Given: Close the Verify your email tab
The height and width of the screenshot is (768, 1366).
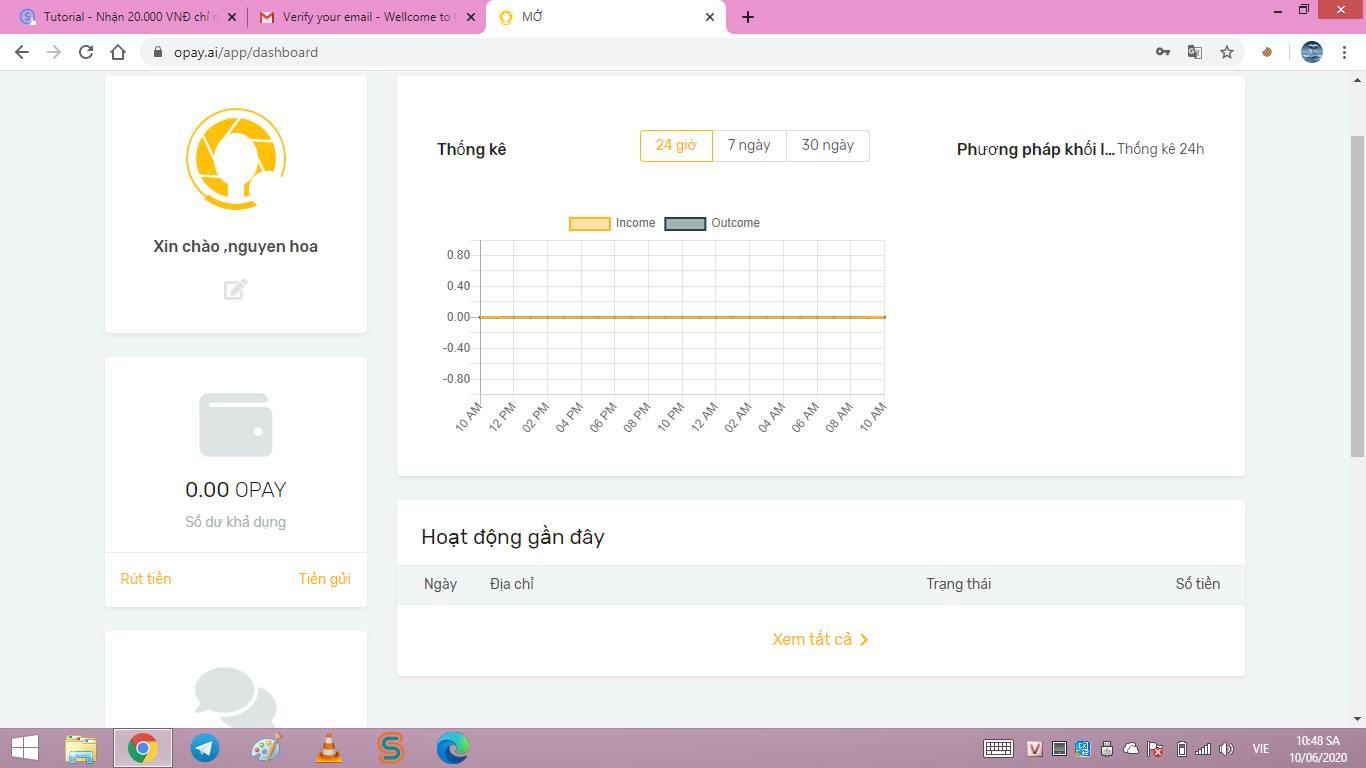Looking at the screenshot, I should (x=471, y=17).
